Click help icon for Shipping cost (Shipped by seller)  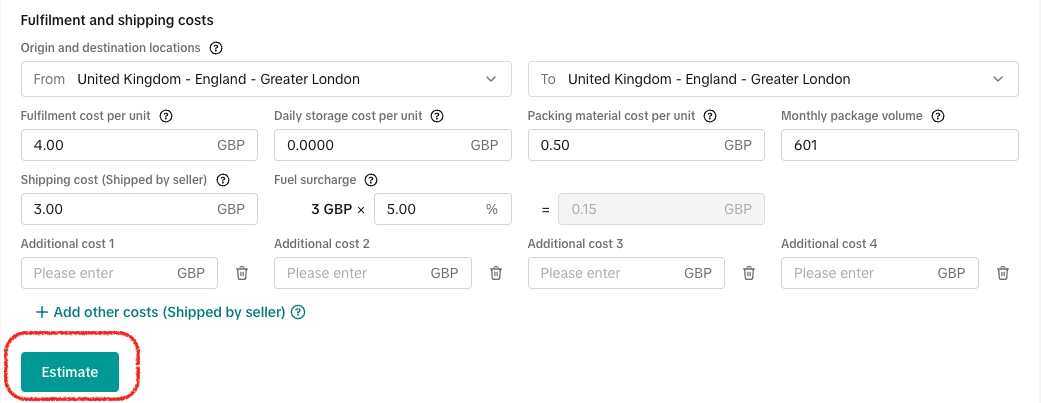pos(223,180)
